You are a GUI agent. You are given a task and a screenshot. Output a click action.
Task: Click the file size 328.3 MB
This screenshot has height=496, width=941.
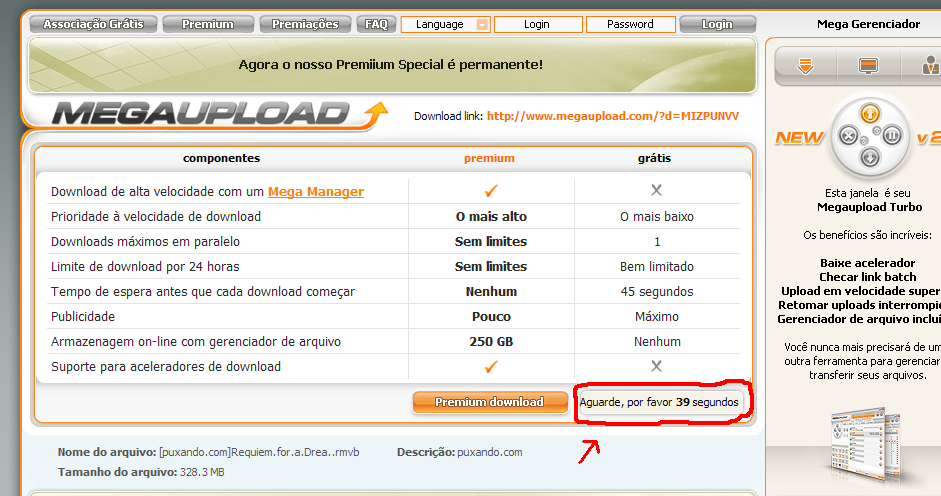click(x=202, y=472)
